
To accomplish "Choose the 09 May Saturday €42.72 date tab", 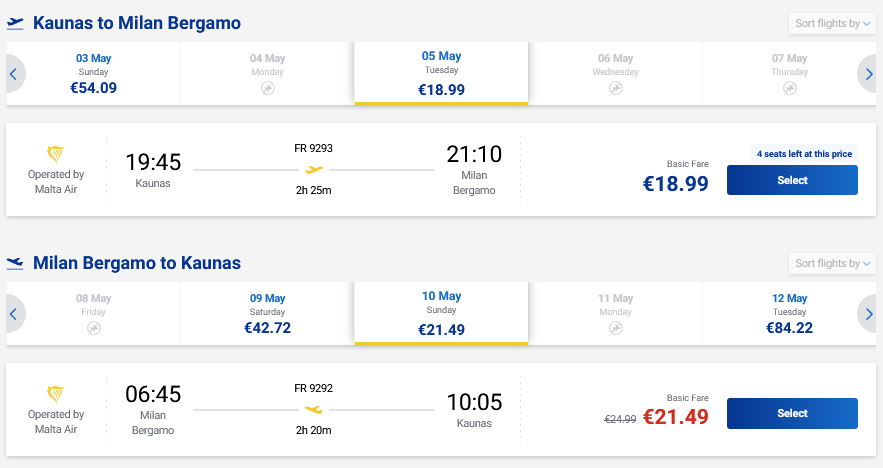I will (267, 313).
